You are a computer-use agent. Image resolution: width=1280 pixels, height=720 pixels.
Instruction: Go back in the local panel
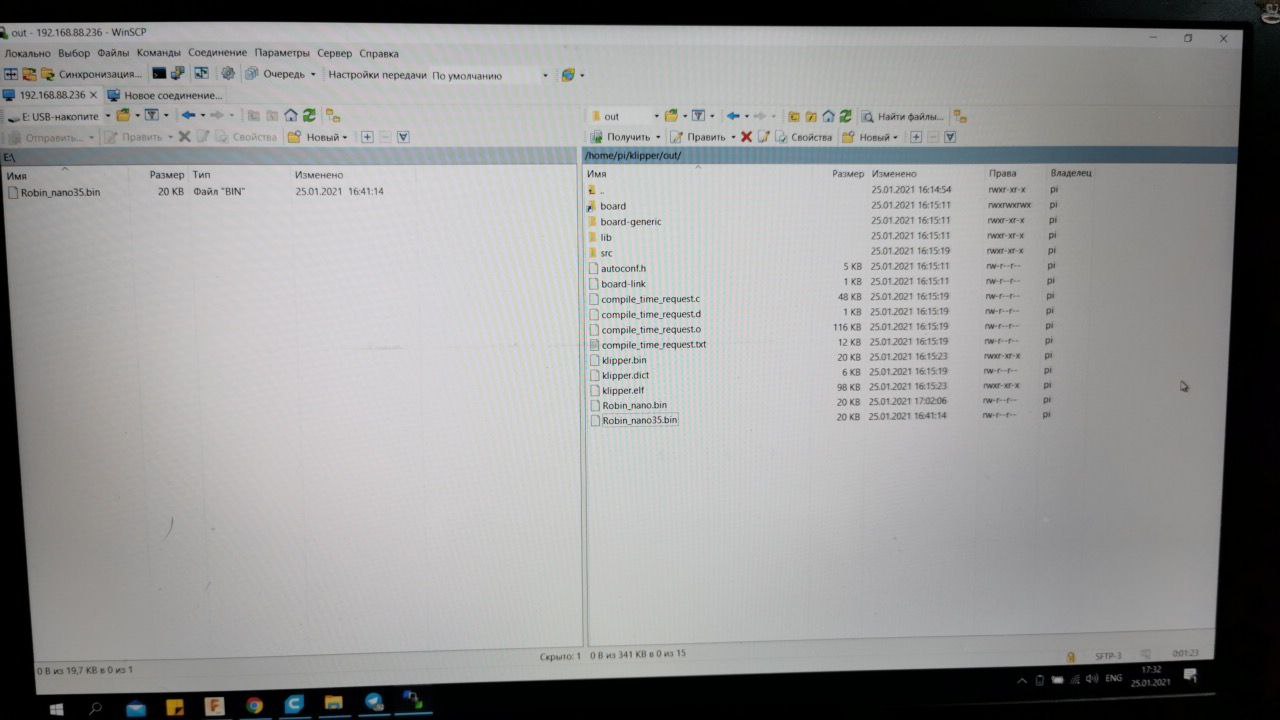click(x=187, y=115)
